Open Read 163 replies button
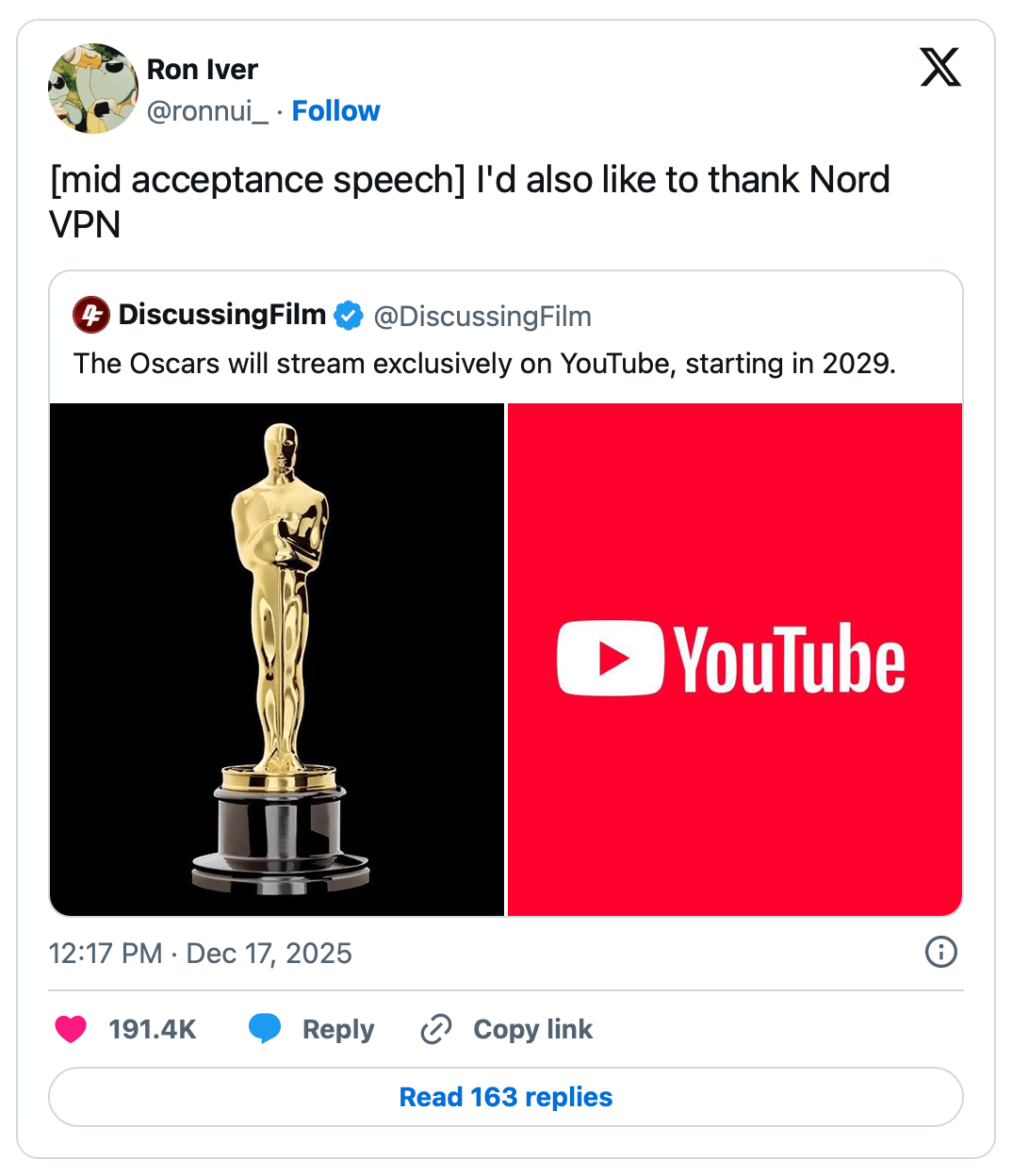1012x1176 pixels. [x=506, y=1097]
